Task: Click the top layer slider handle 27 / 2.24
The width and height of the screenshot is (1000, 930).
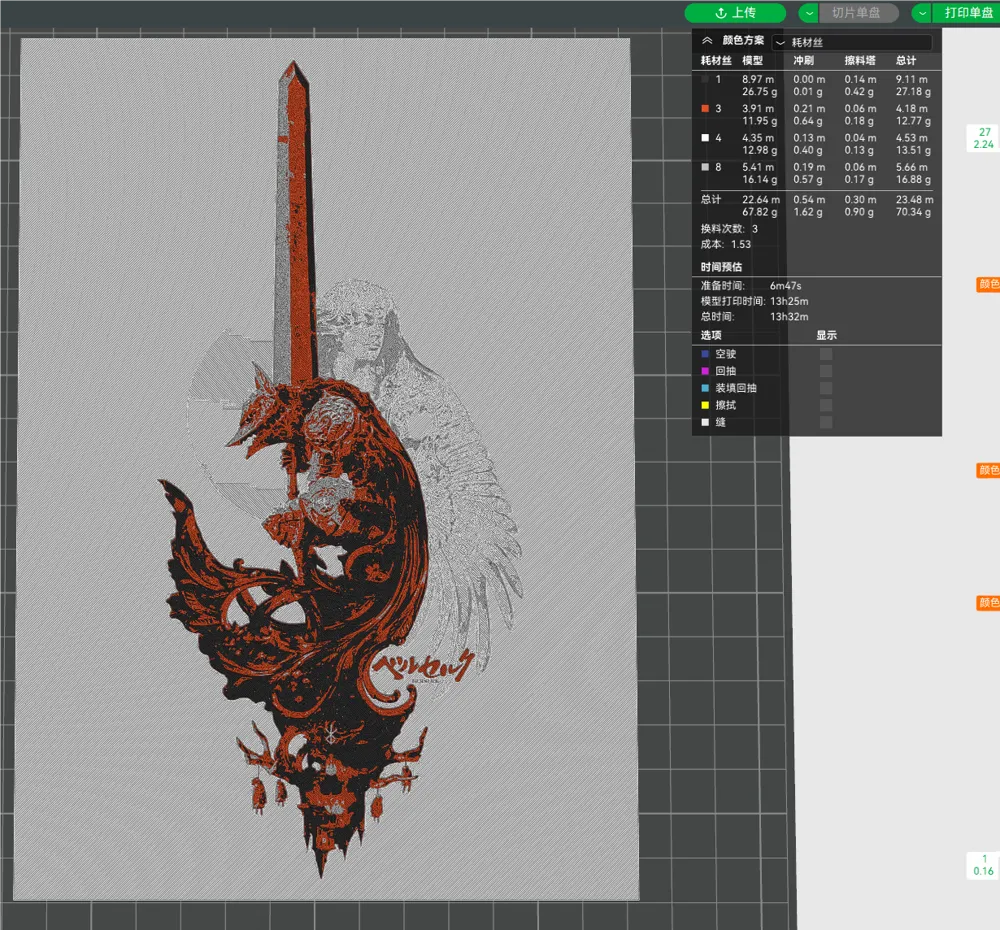Action: 983,138
